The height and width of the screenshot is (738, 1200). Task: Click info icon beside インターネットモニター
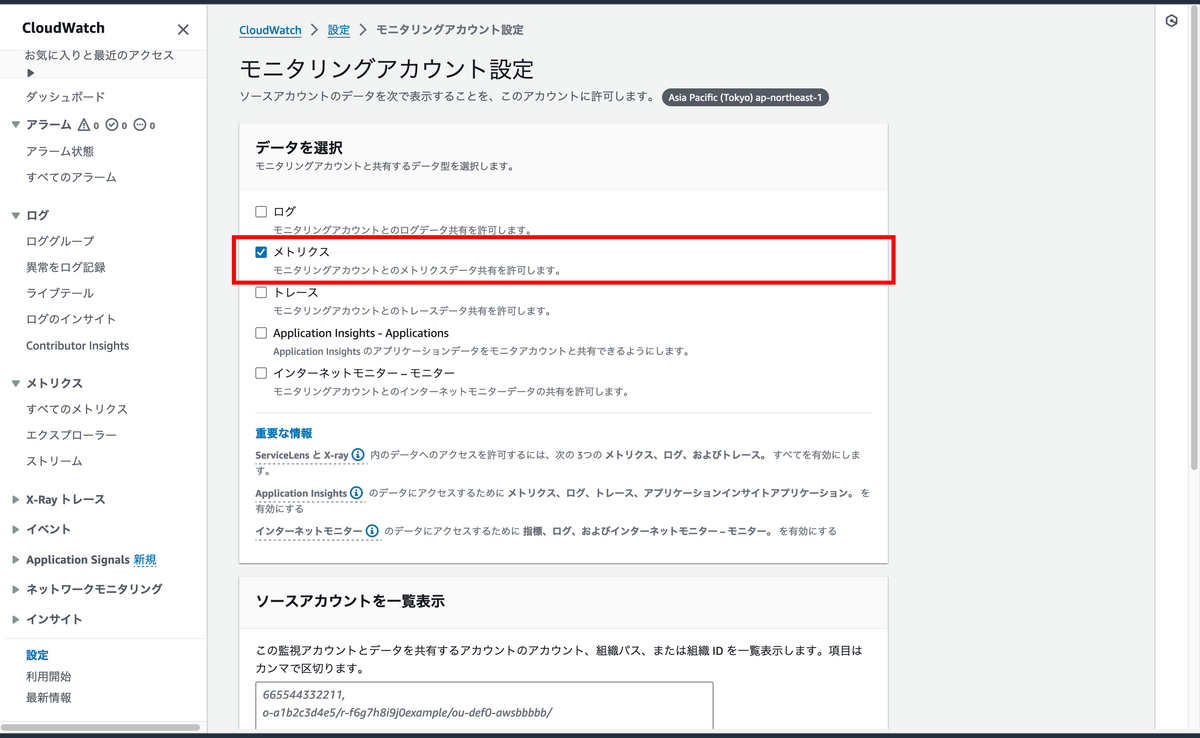(372, 531)
